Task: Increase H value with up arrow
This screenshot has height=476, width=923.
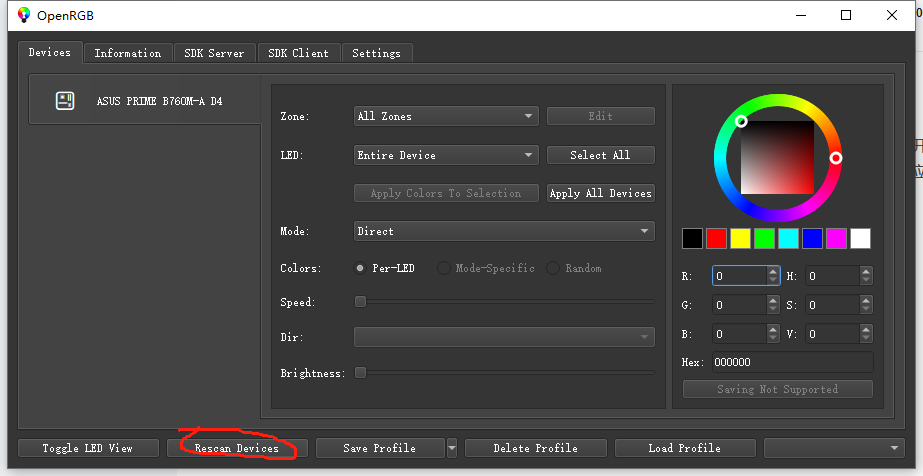Action: pos(866,271)
